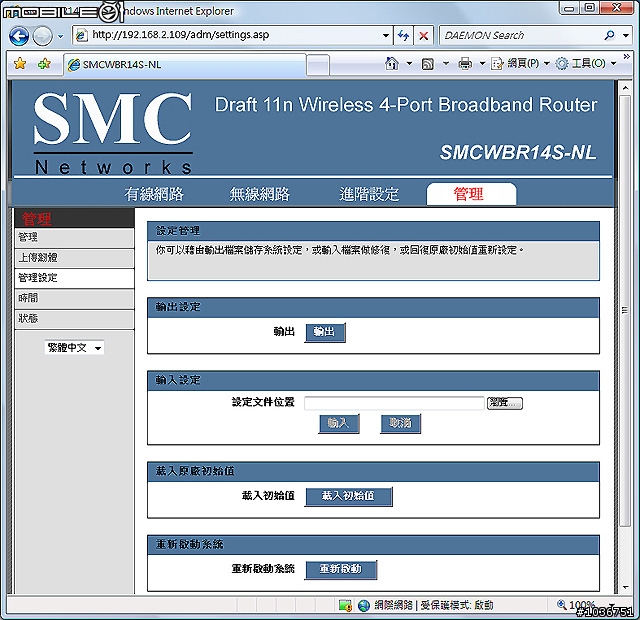The width and height of the screenshot is (640, 620).
Task: Click the 取消 cancel button
Action: coord(400,423)
